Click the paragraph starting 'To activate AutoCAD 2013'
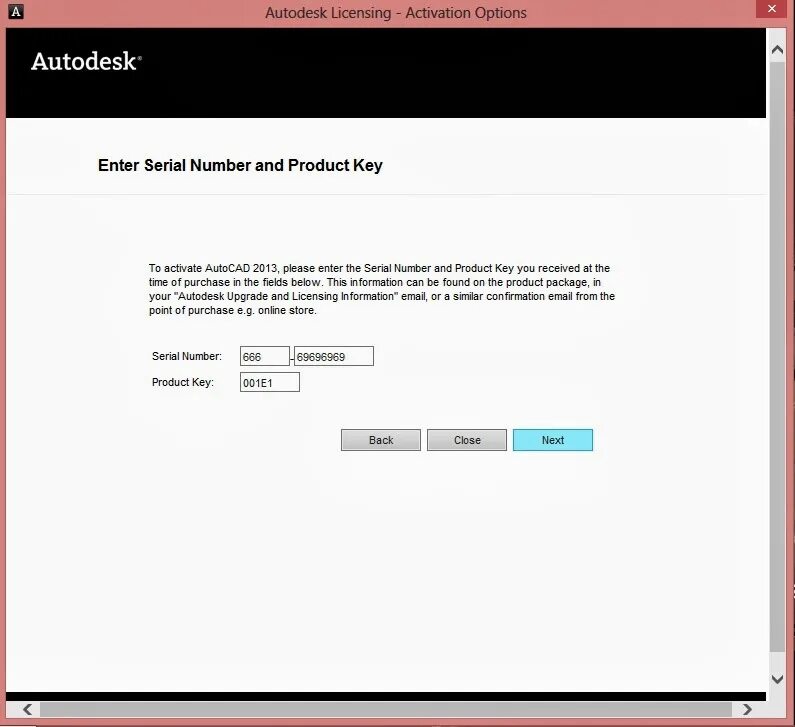Screen dimensions: 795x727 click(x=382, y=289)
